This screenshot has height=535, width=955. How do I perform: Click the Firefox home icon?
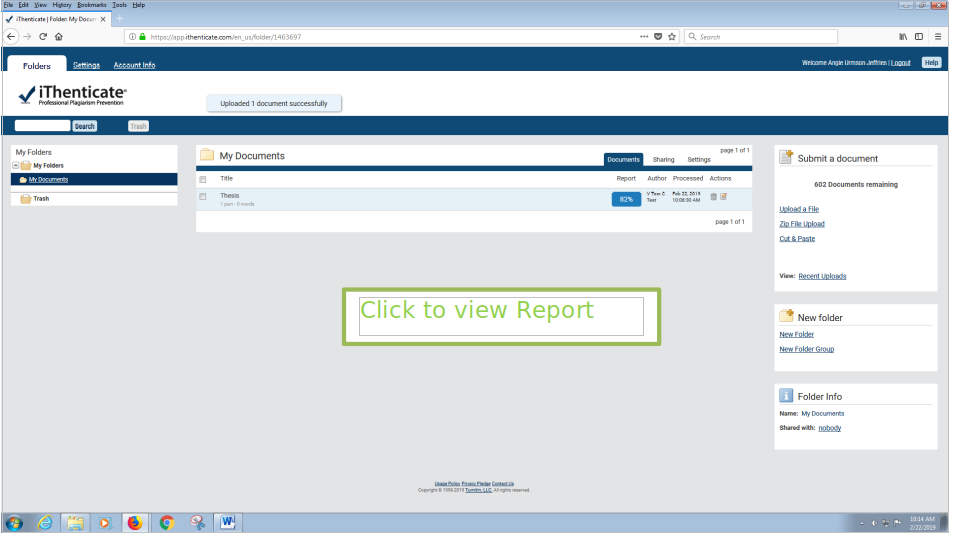point(59,36)
